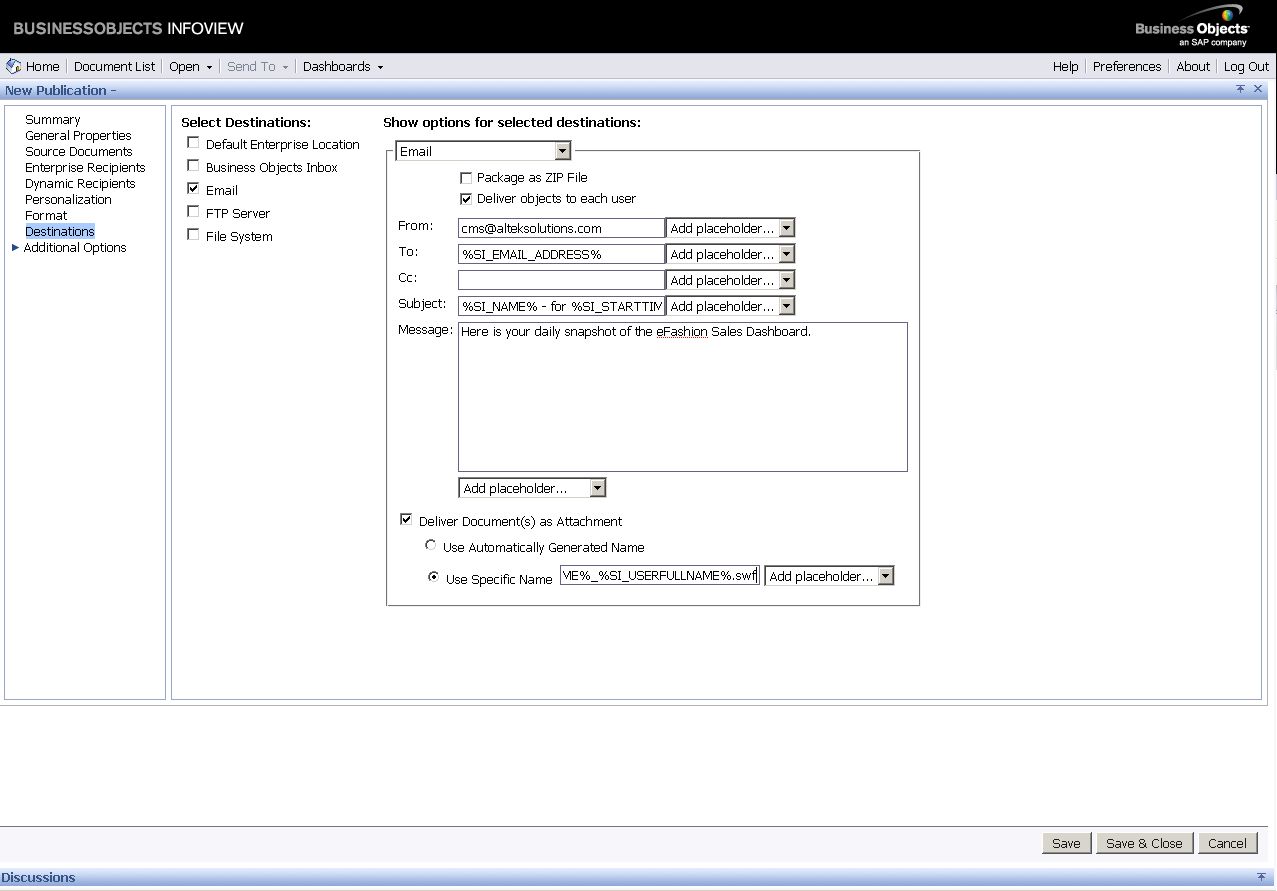The height and width of the screenshot is (891, 1277).
Task: Click the To address input field
Action: [x=561, y=254]
